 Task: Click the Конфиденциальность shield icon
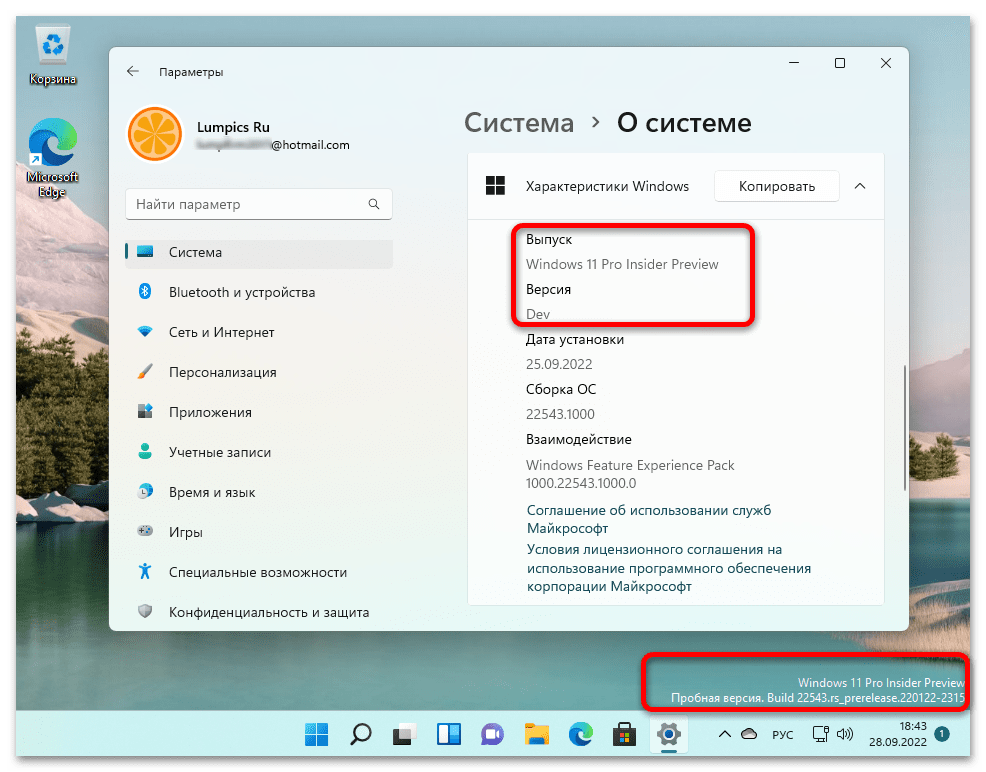[x=145, y=611]
